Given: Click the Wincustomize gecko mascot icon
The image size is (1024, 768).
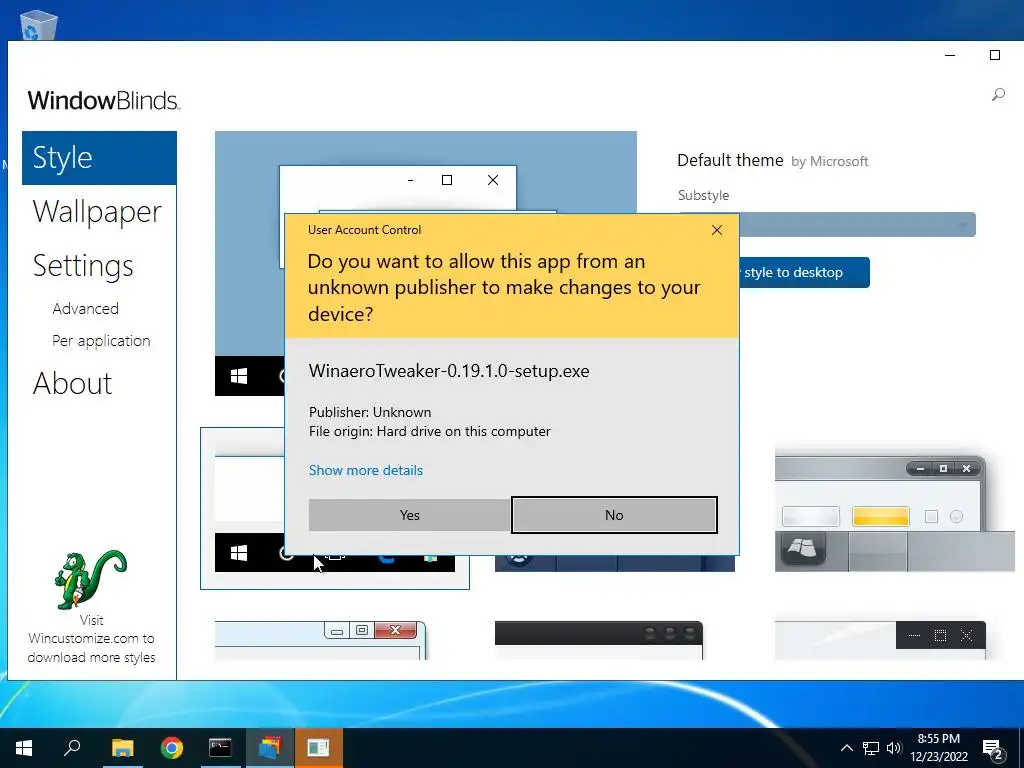Looking at the screenshot, I should pos(91,579).
